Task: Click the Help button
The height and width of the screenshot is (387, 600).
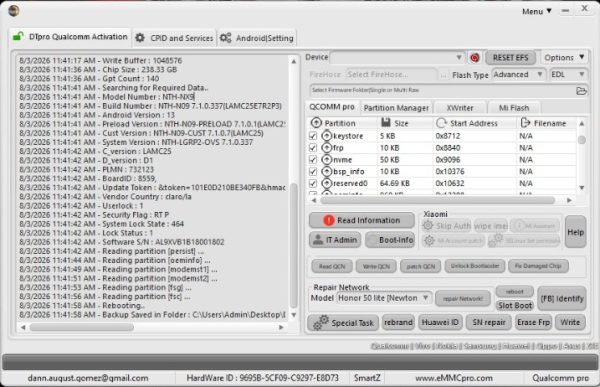Action: point(575,232)
